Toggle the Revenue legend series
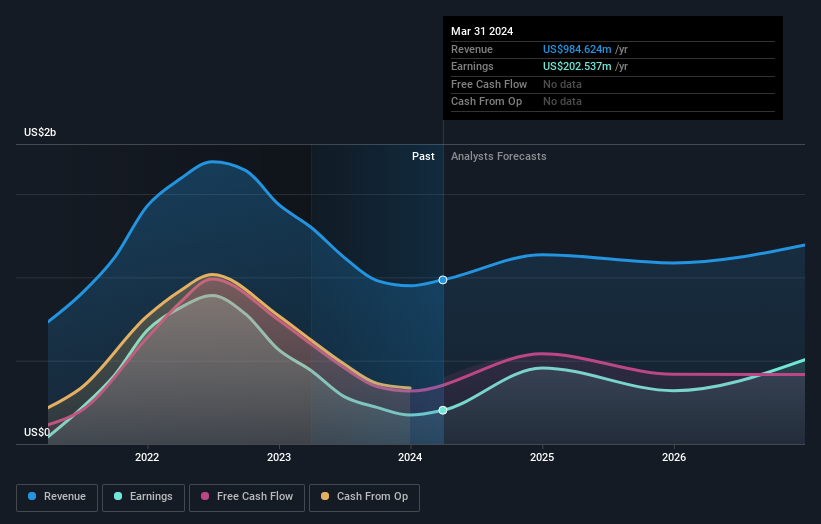Screen dimensions: 821x524 57,497
